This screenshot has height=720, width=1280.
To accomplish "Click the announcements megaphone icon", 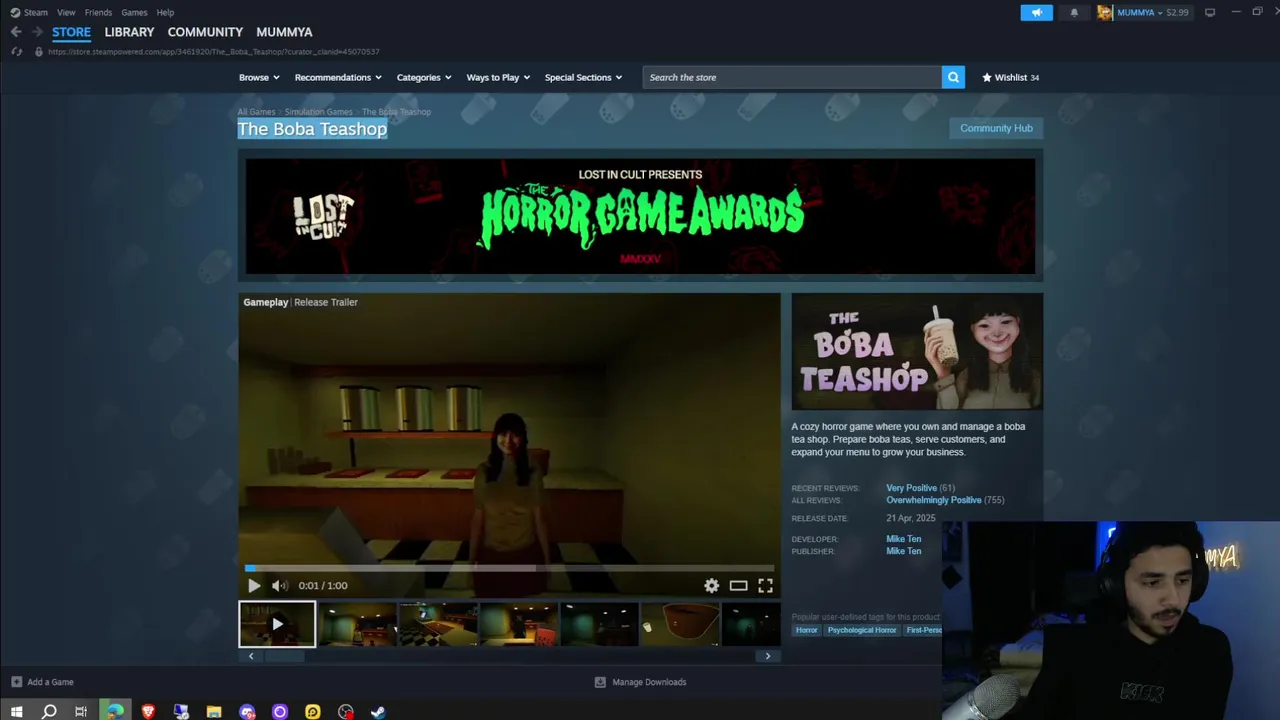I will (x=1036, y=12).
